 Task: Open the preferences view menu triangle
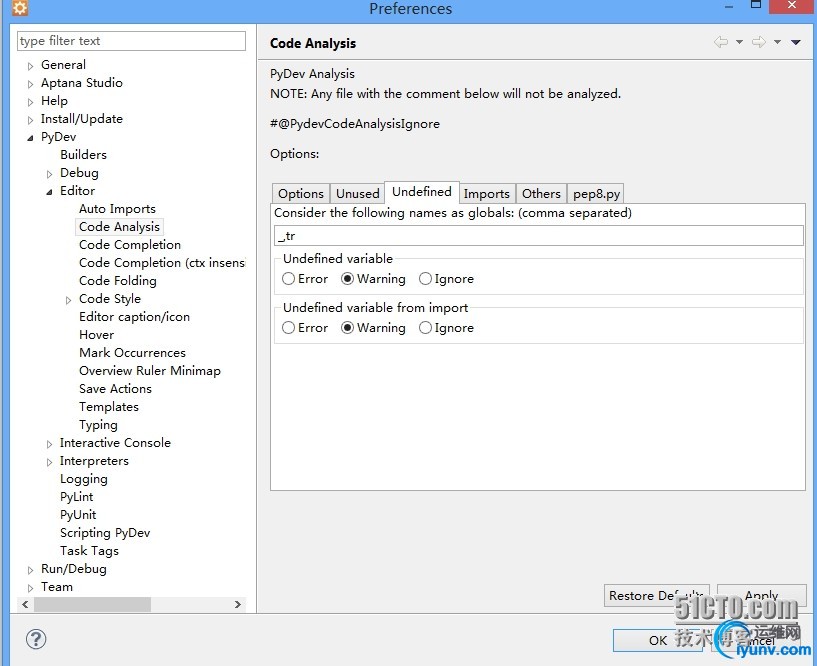pyautogui.click(x=796, y=42)
